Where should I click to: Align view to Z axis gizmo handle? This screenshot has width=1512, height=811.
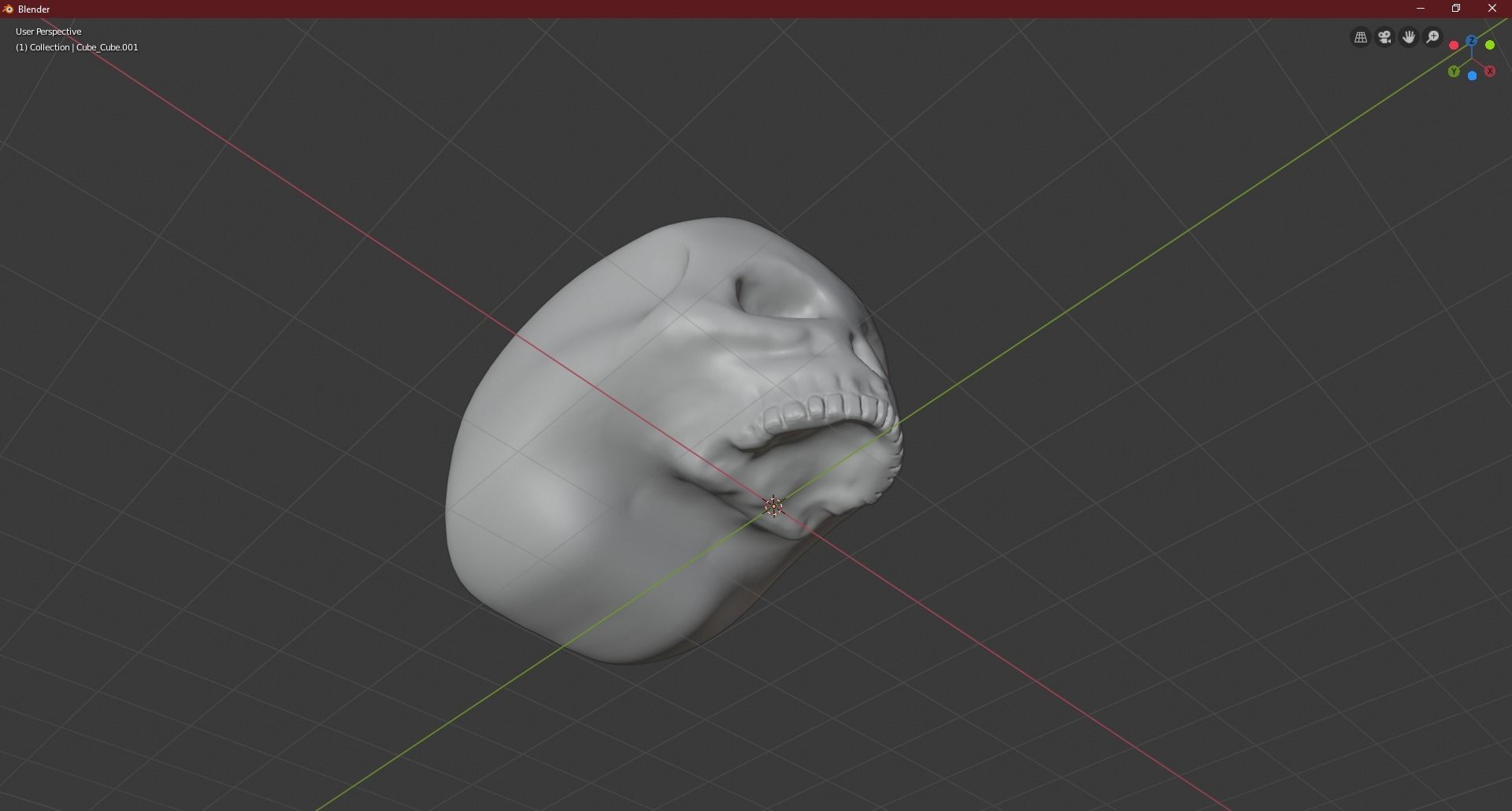1471,40
